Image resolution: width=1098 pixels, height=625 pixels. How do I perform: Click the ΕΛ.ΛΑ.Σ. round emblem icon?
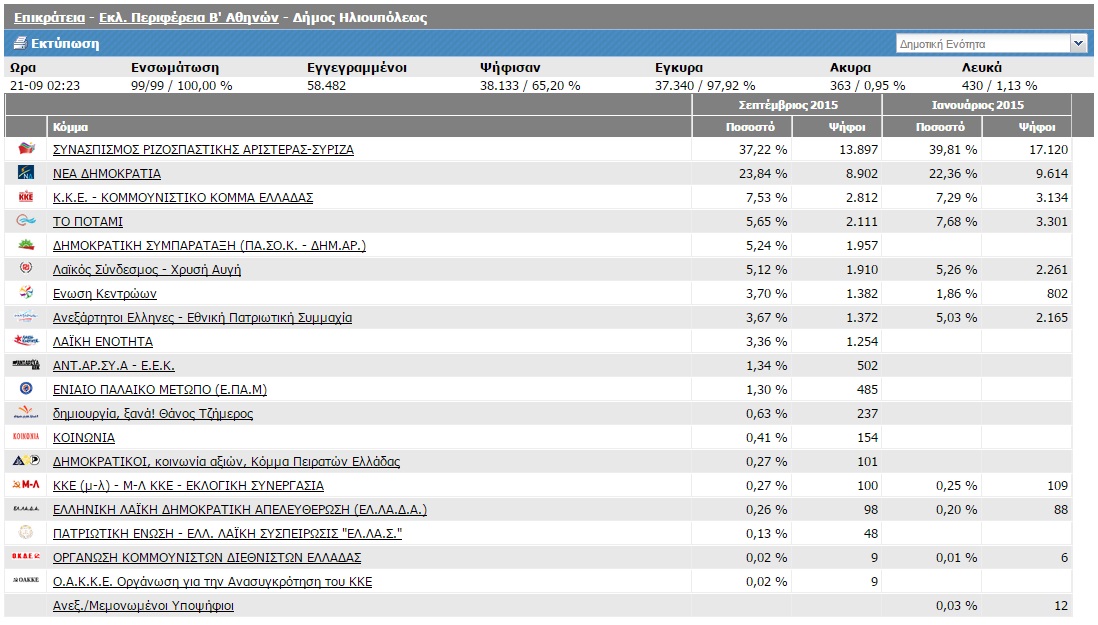click(26, 533)
